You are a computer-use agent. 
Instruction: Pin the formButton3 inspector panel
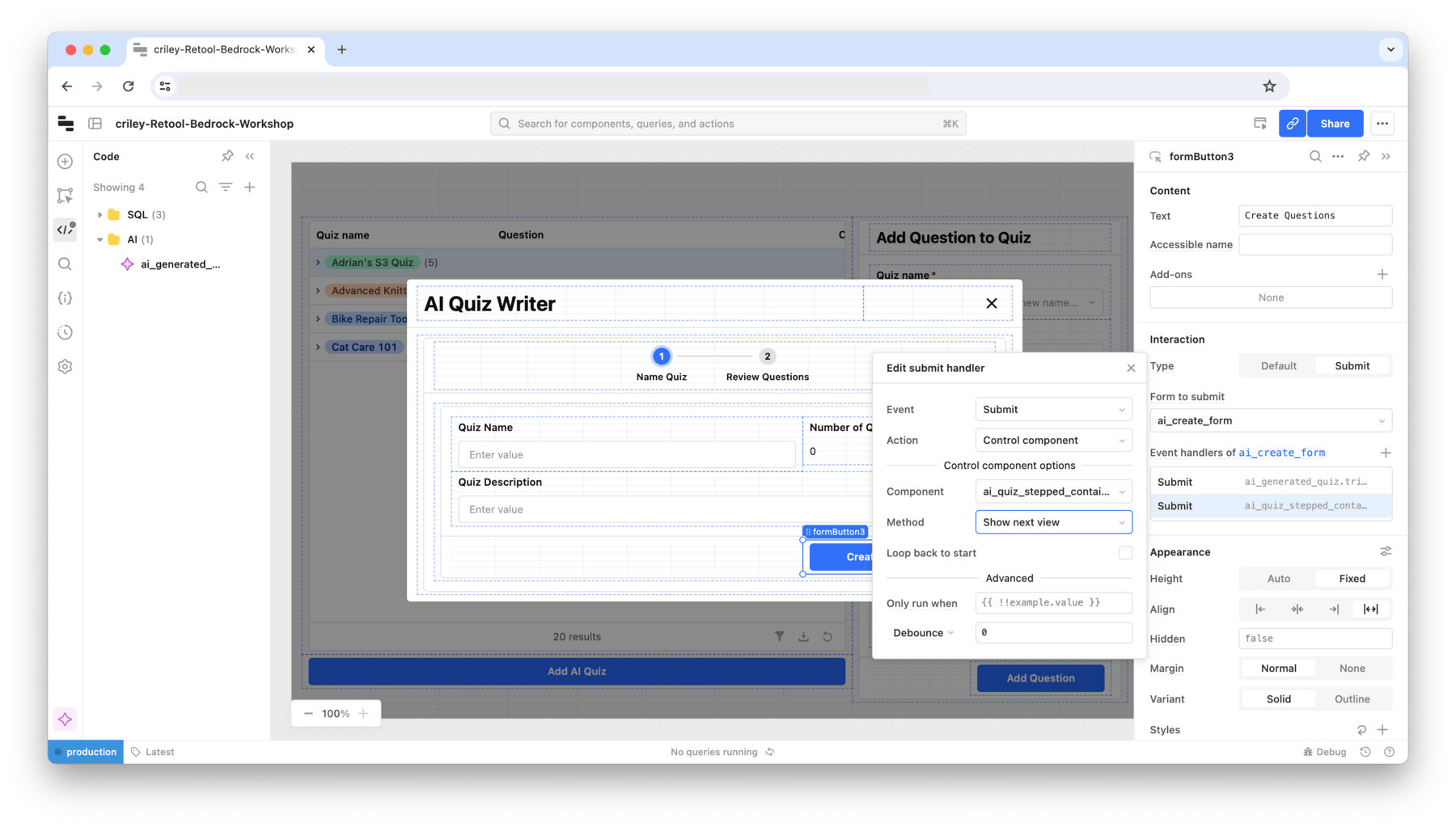click(x=1364, y=157)
